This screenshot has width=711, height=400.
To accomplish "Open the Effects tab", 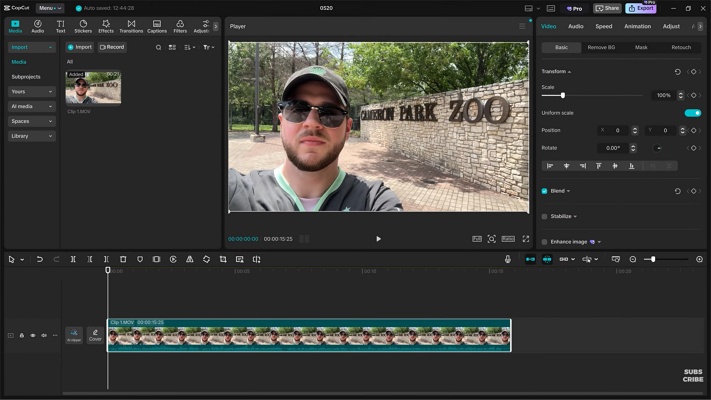I will [x=106, y=26].
